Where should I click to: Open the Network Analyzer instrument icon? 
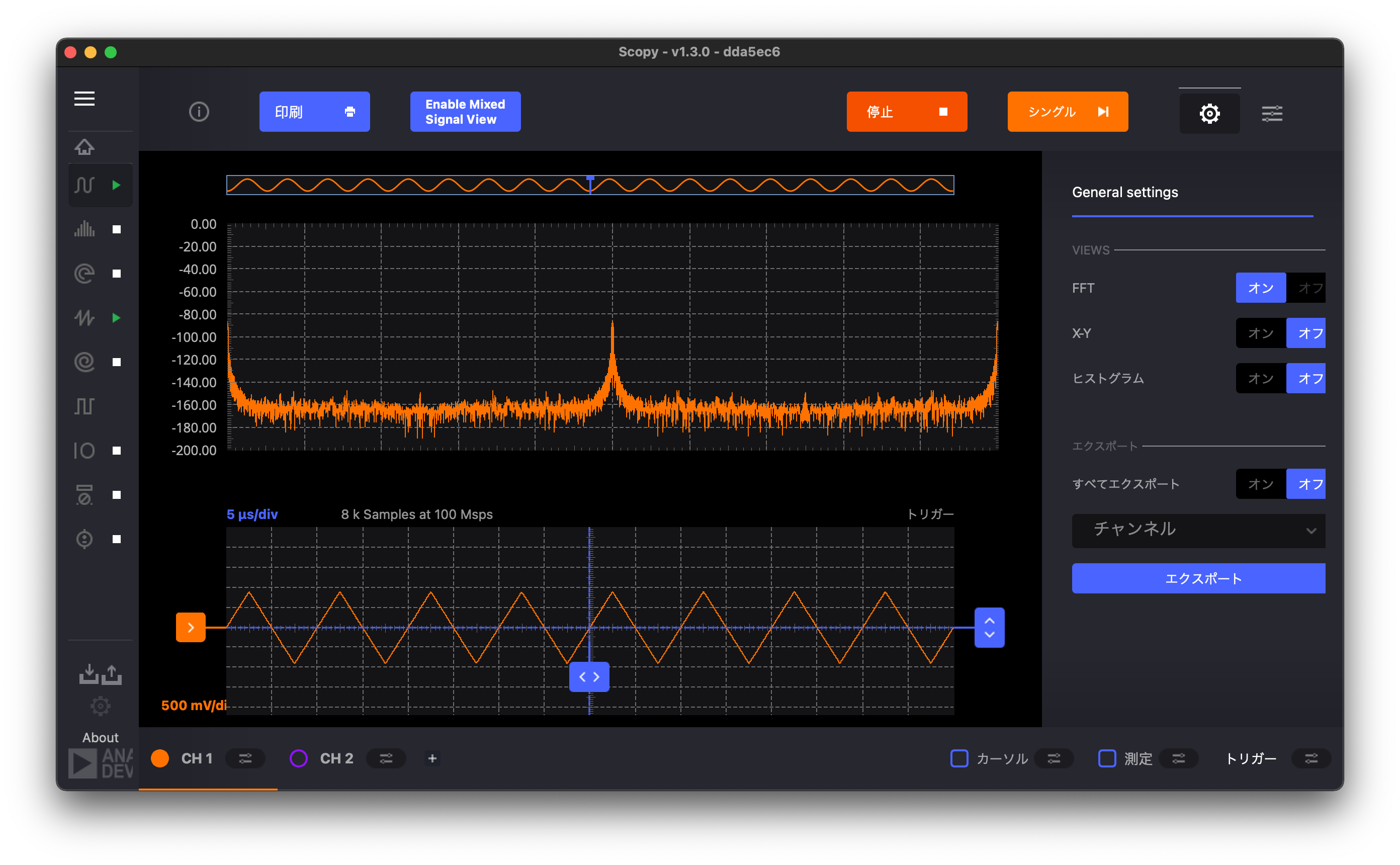tap(84, 274)
